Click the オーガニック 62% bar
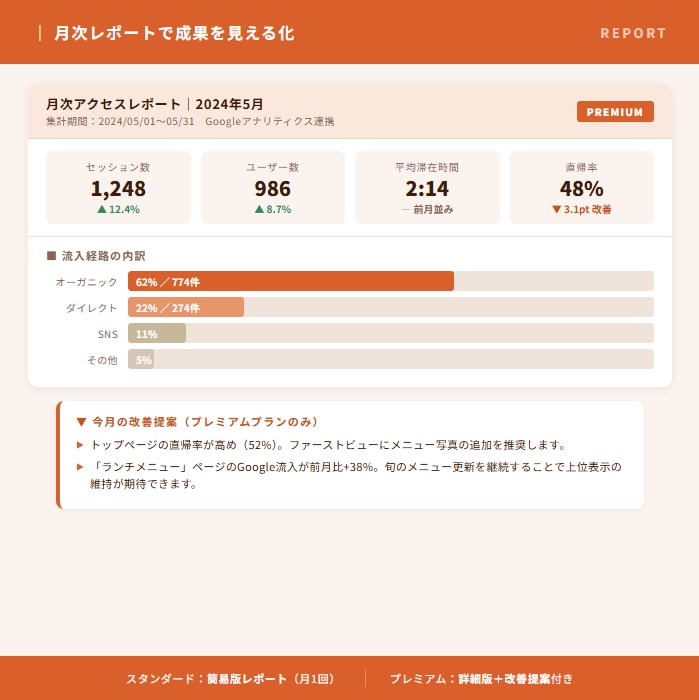The image size is (699, 700). point(291,281)
